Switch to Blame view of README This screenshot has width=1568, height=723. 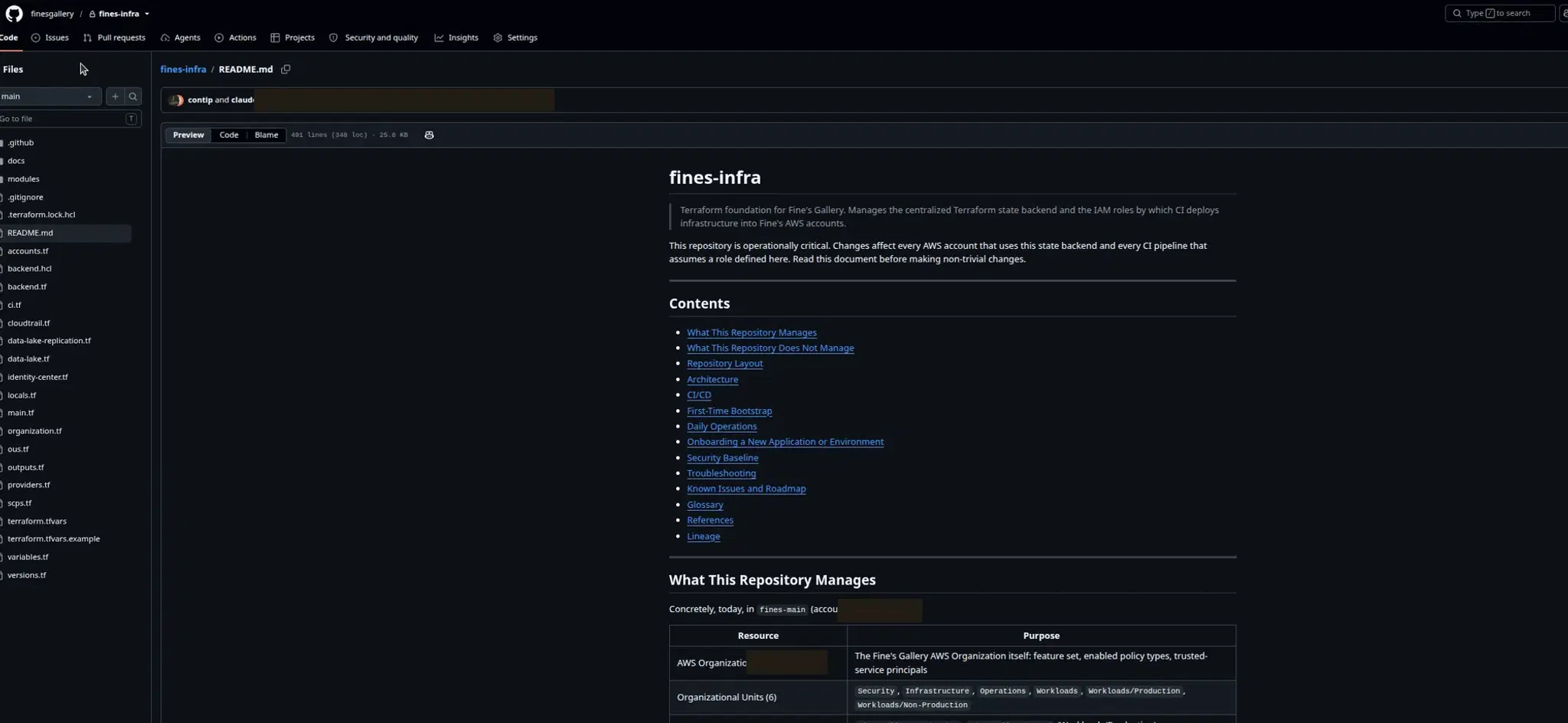[266, 135]
